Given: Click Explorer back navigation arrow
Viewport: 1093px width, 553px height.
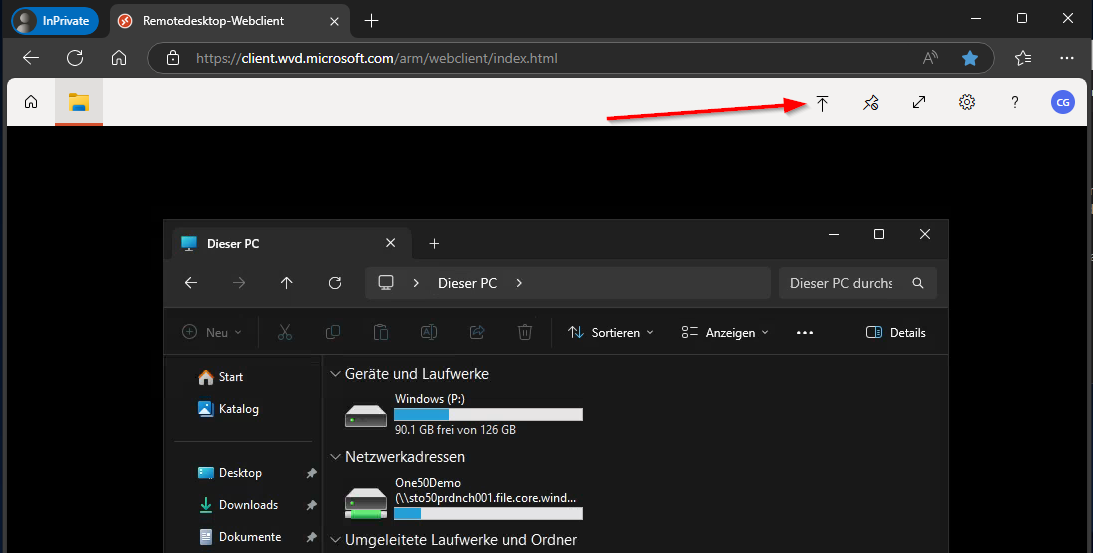Looking at the screenshot, I should [x=191, y=283].
